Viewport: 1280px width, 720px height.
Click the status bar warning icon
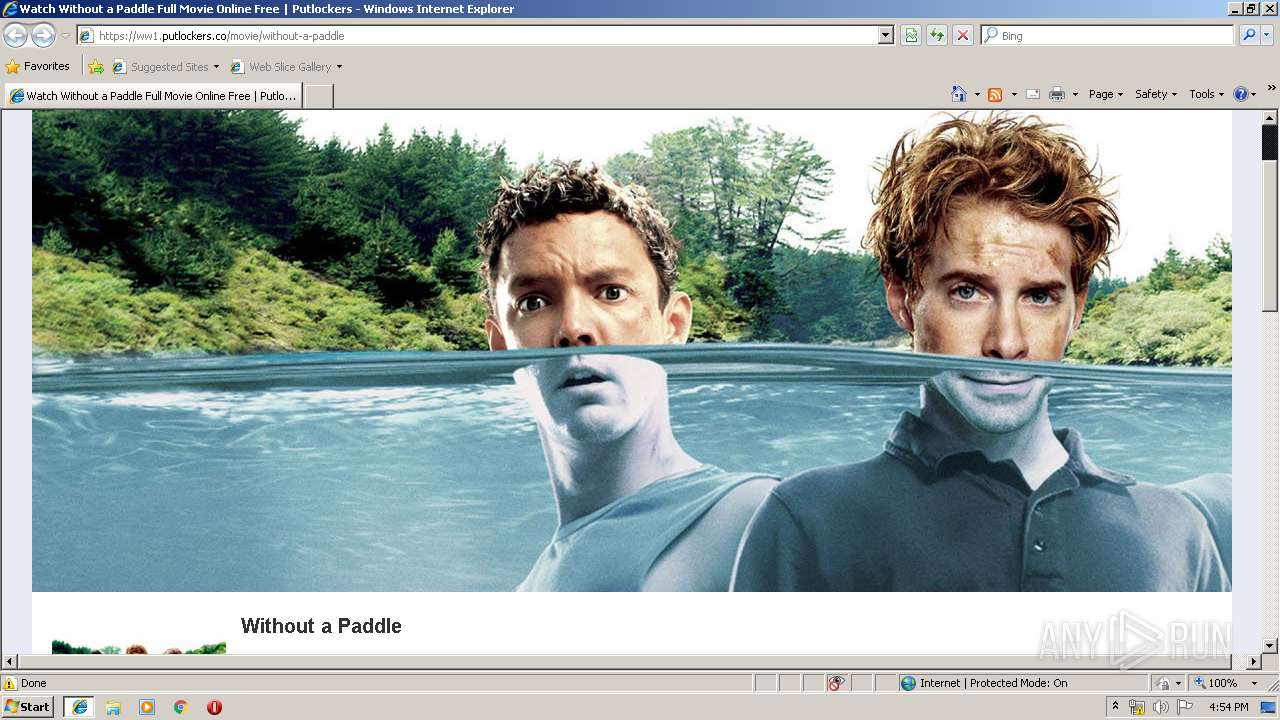[x=10, y=683]
